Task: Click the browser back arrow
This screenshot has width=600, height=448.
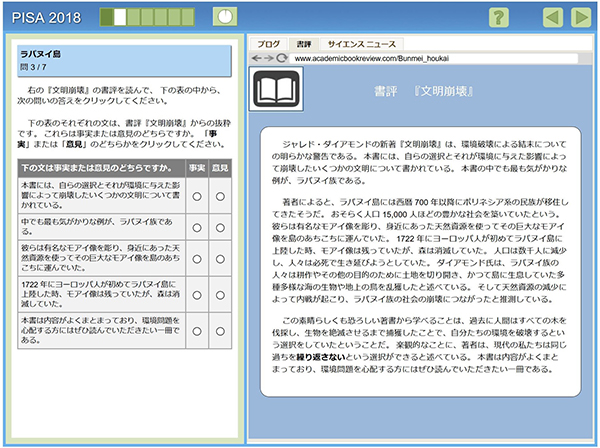Action: [257, 58]
